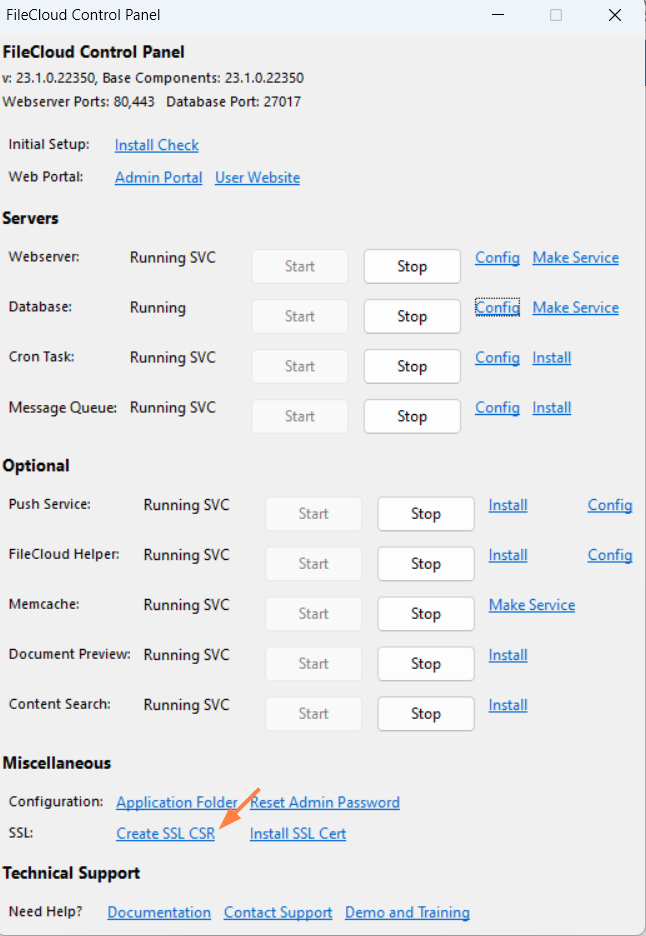This screenshot has width=646, height=936.
Task: Stop the Message Queue service
Action: pyautogui.click(x=412, y=417)
